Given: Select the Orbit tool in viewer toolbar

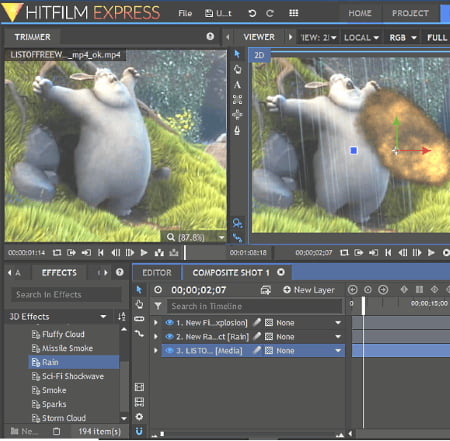Looking at the screenshot, I should tap(237, 99).
